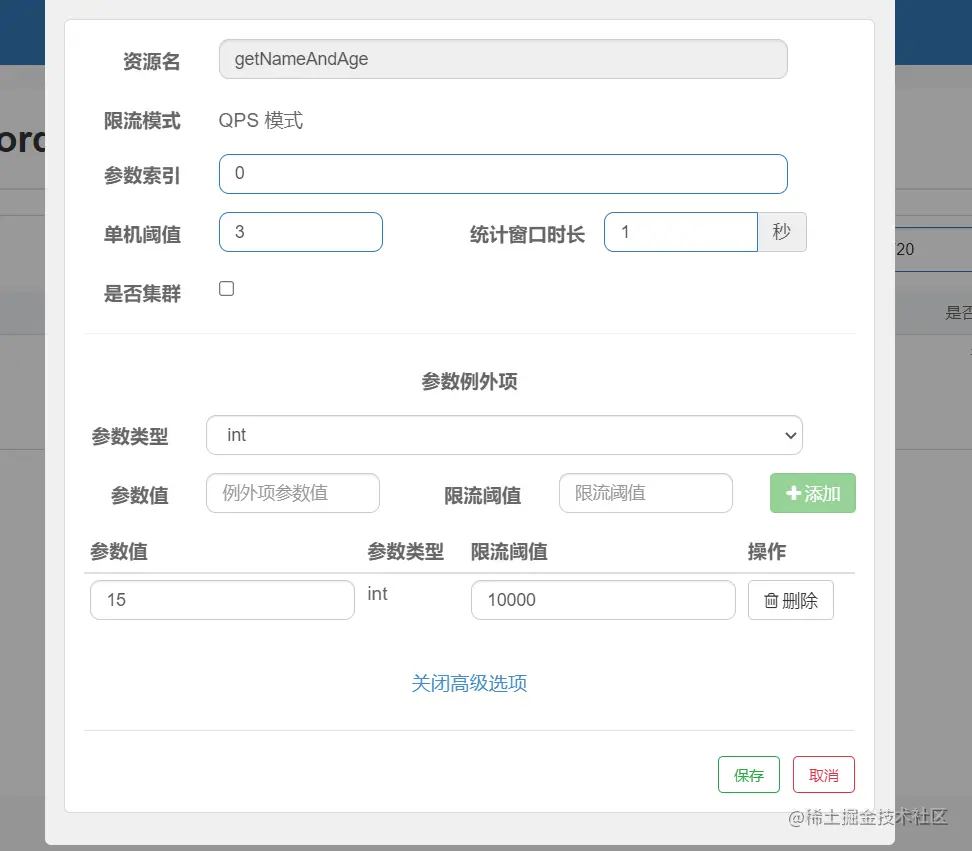This screenshot has width=972, height=851.
Task: Click the 例外项参数值 input field
Action: coord(293,493)
